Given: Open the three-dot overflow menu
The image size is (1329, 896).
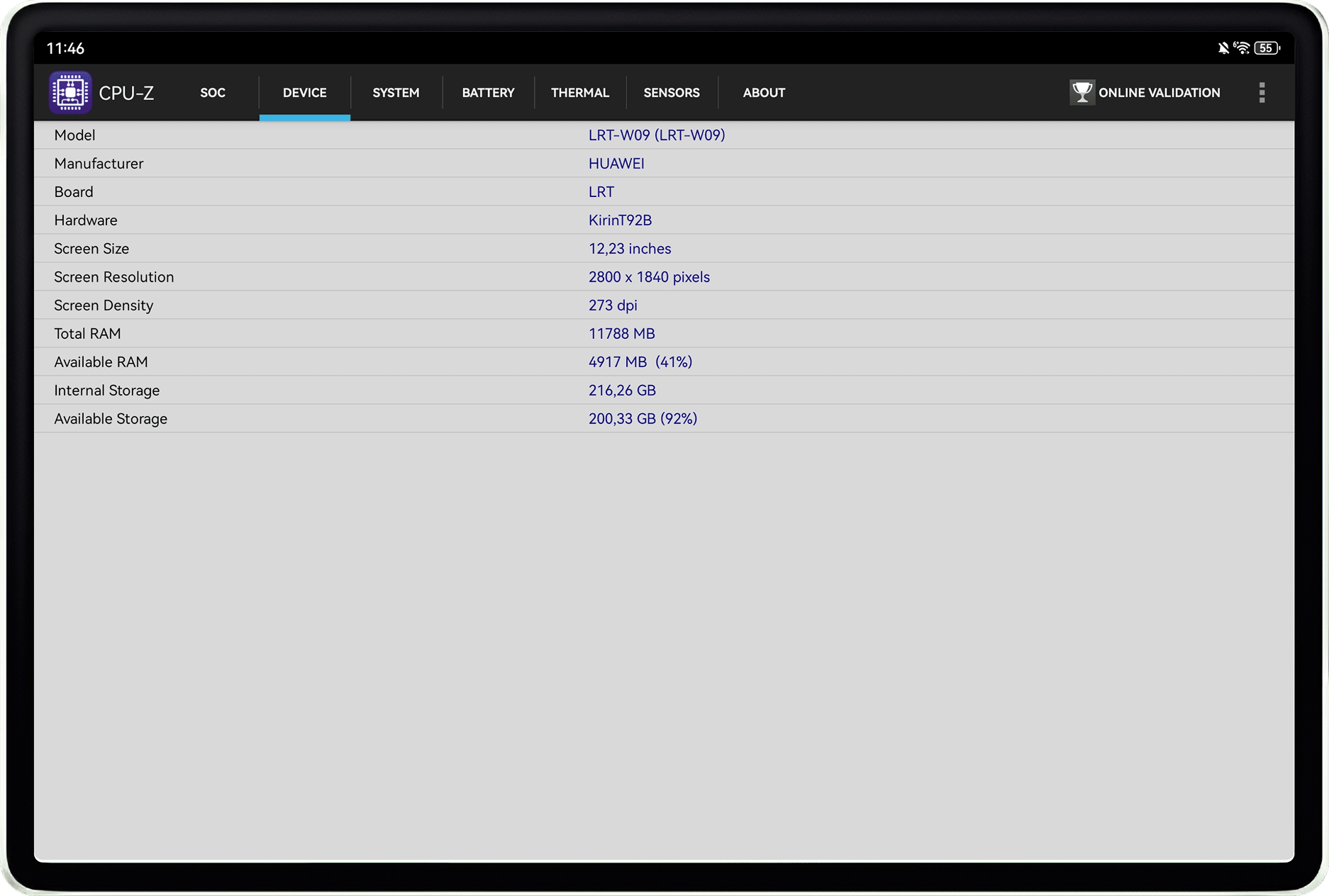Looking at the screenshot, I should coord(1262,92).
